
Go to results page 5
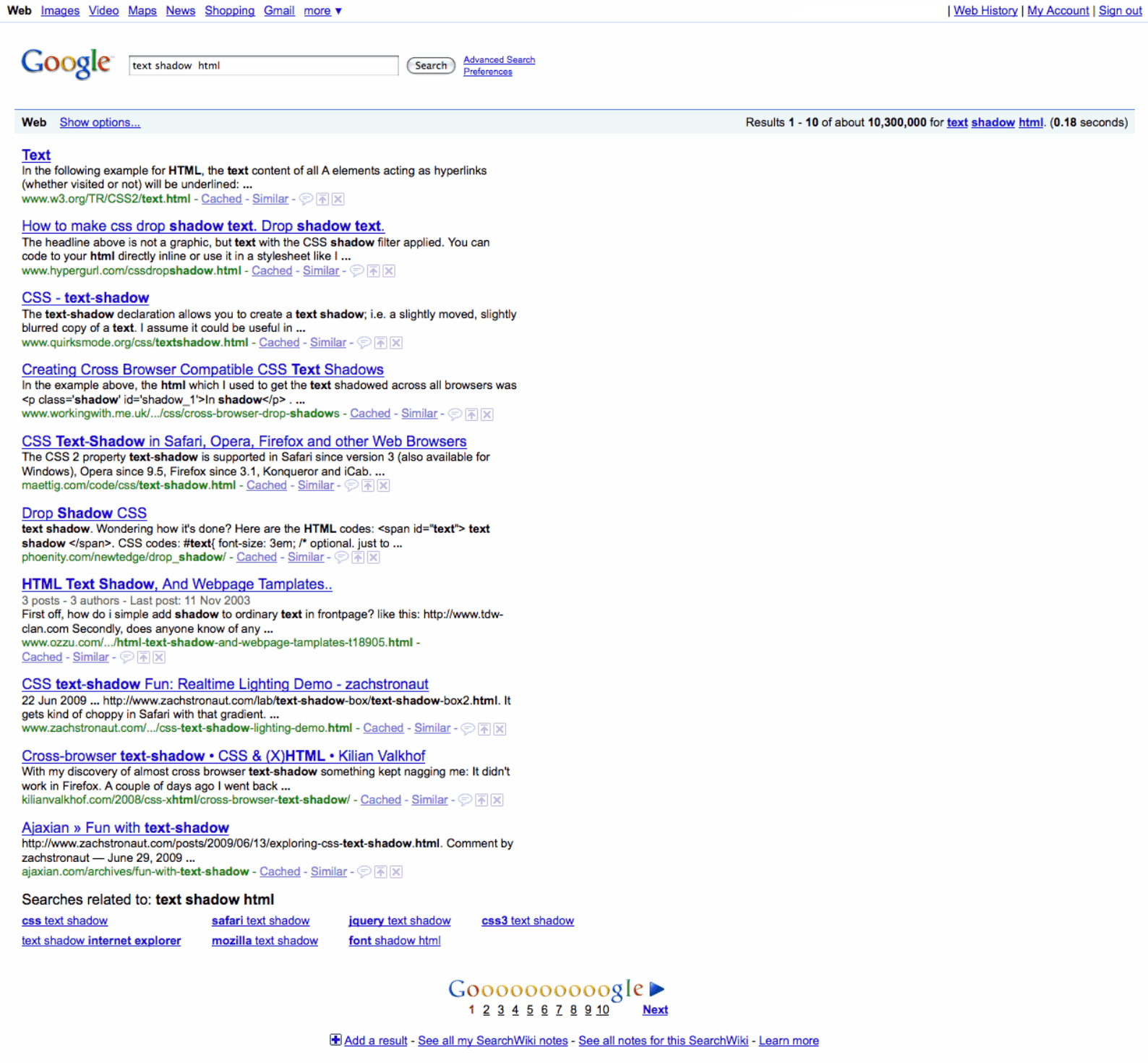click(530, 1010)
